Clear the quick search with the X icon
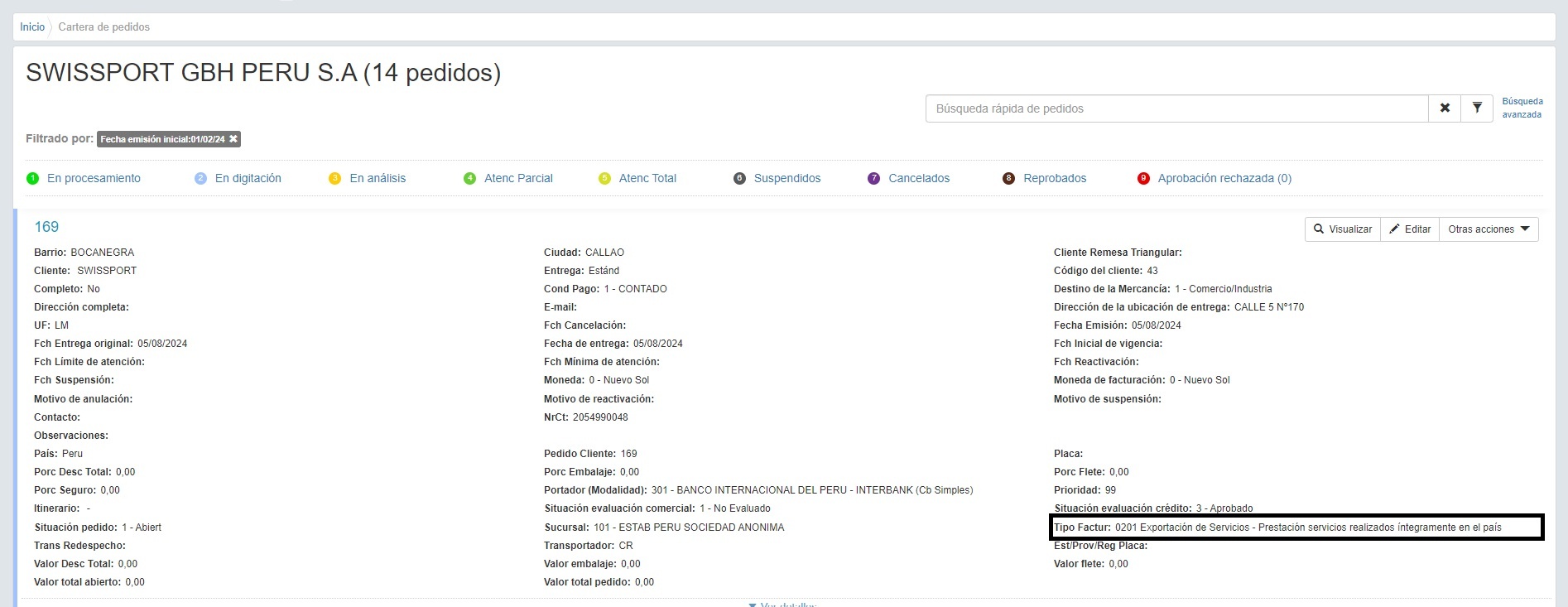 [x=1445, y=108]
